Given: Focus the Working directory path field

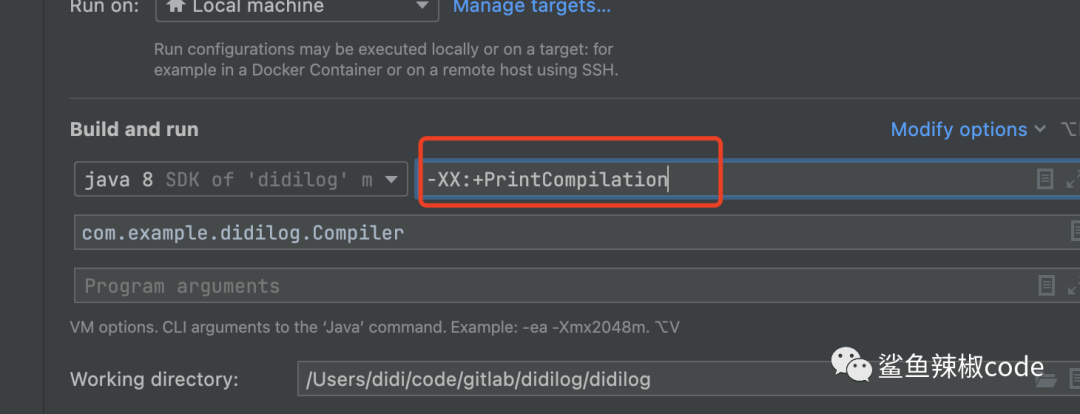Looking at the screenshot, I should tap(660, 380).
